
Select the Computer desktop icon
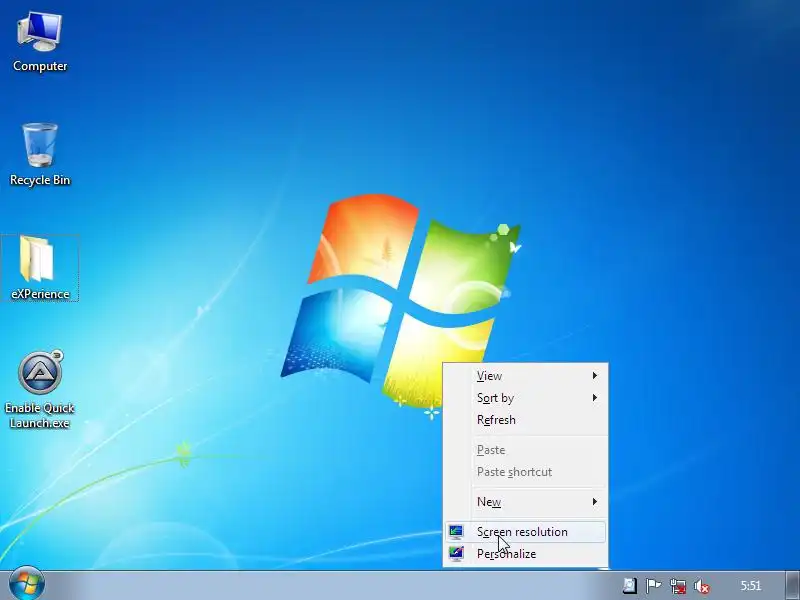(40, 42)
